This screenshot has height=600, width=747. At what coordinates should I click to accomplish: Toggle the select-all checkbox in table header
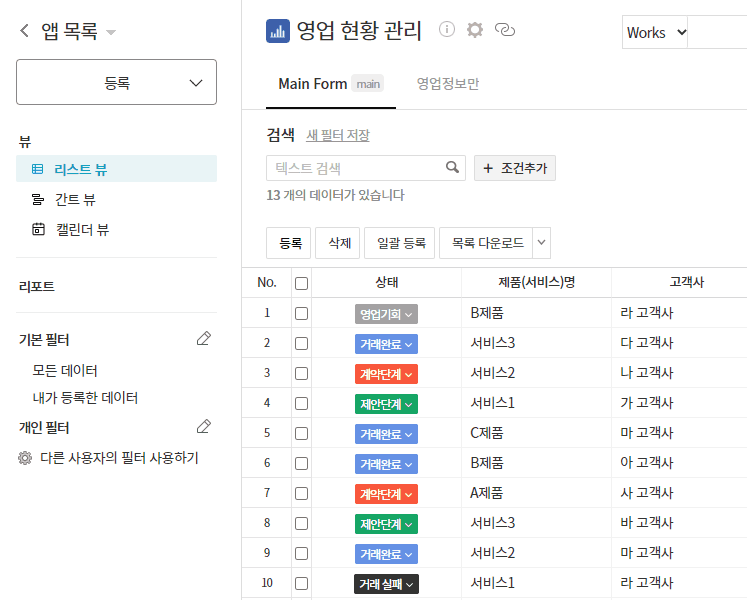coord(302,283)
